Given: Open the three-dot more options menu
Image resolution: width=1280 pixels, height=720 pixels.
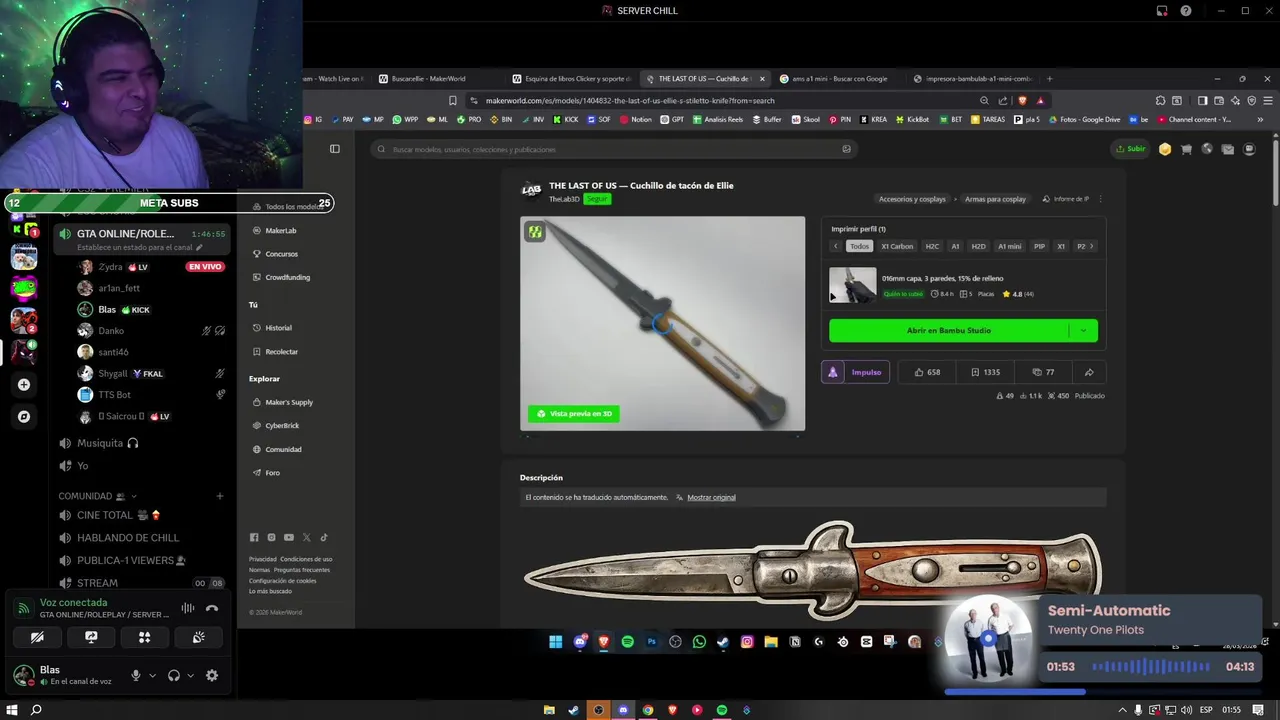Looking at the screenshot, I should (x=1100, y=199).
